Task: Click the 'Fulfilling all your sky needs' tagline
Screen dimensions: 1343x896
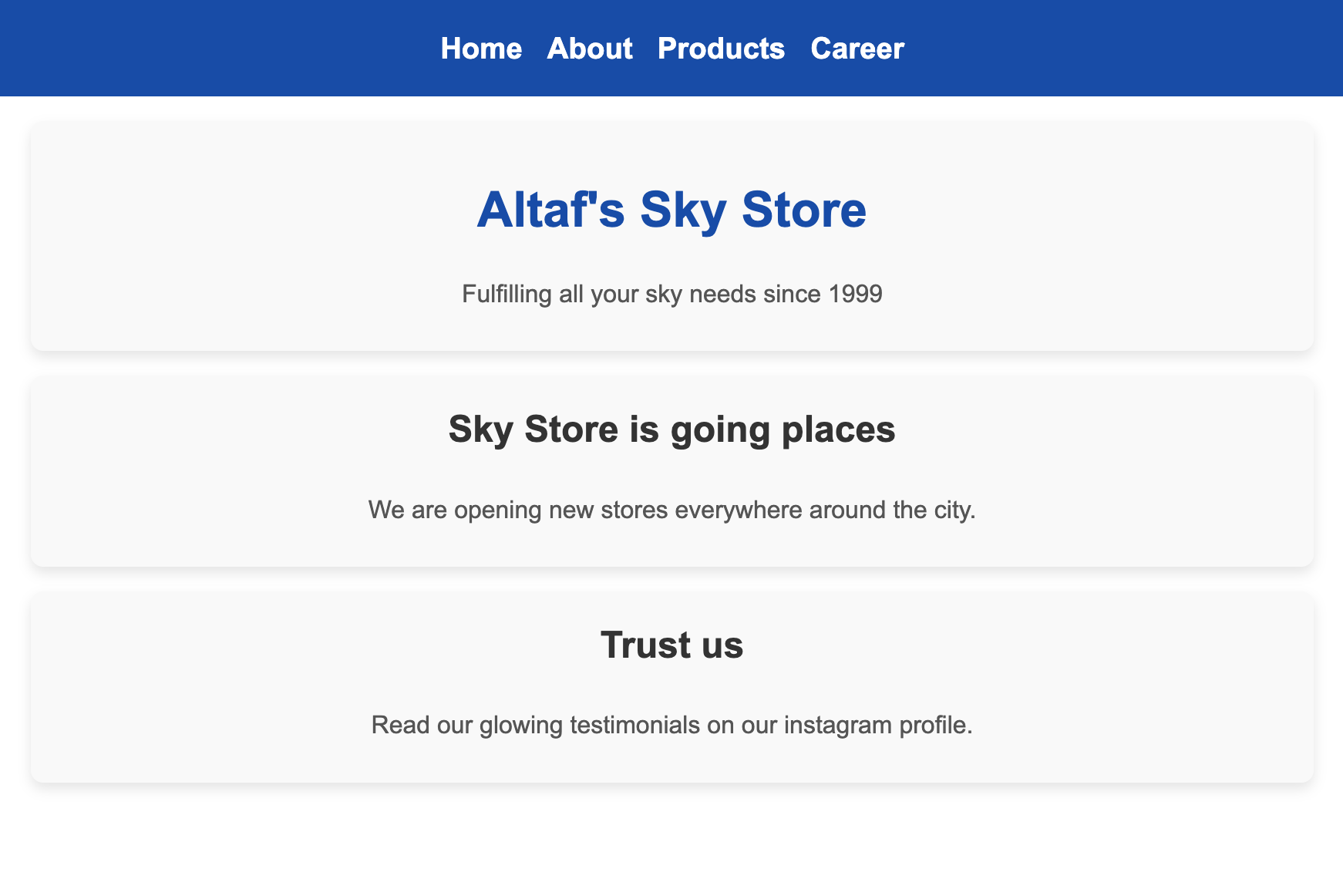Action: coord(671,294)
